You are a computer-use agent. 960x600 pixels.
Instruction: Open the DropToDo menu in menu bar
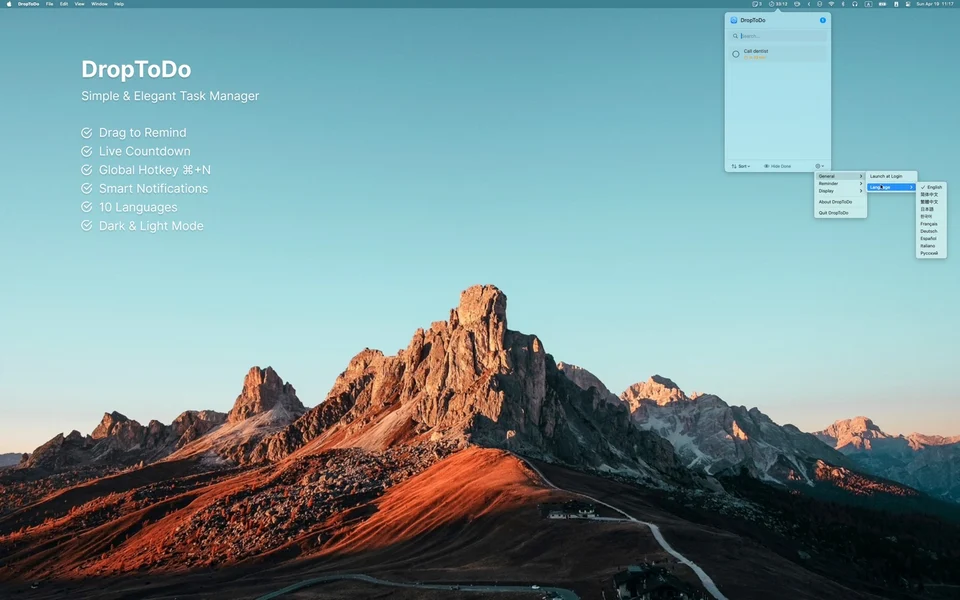coord(28,4)
